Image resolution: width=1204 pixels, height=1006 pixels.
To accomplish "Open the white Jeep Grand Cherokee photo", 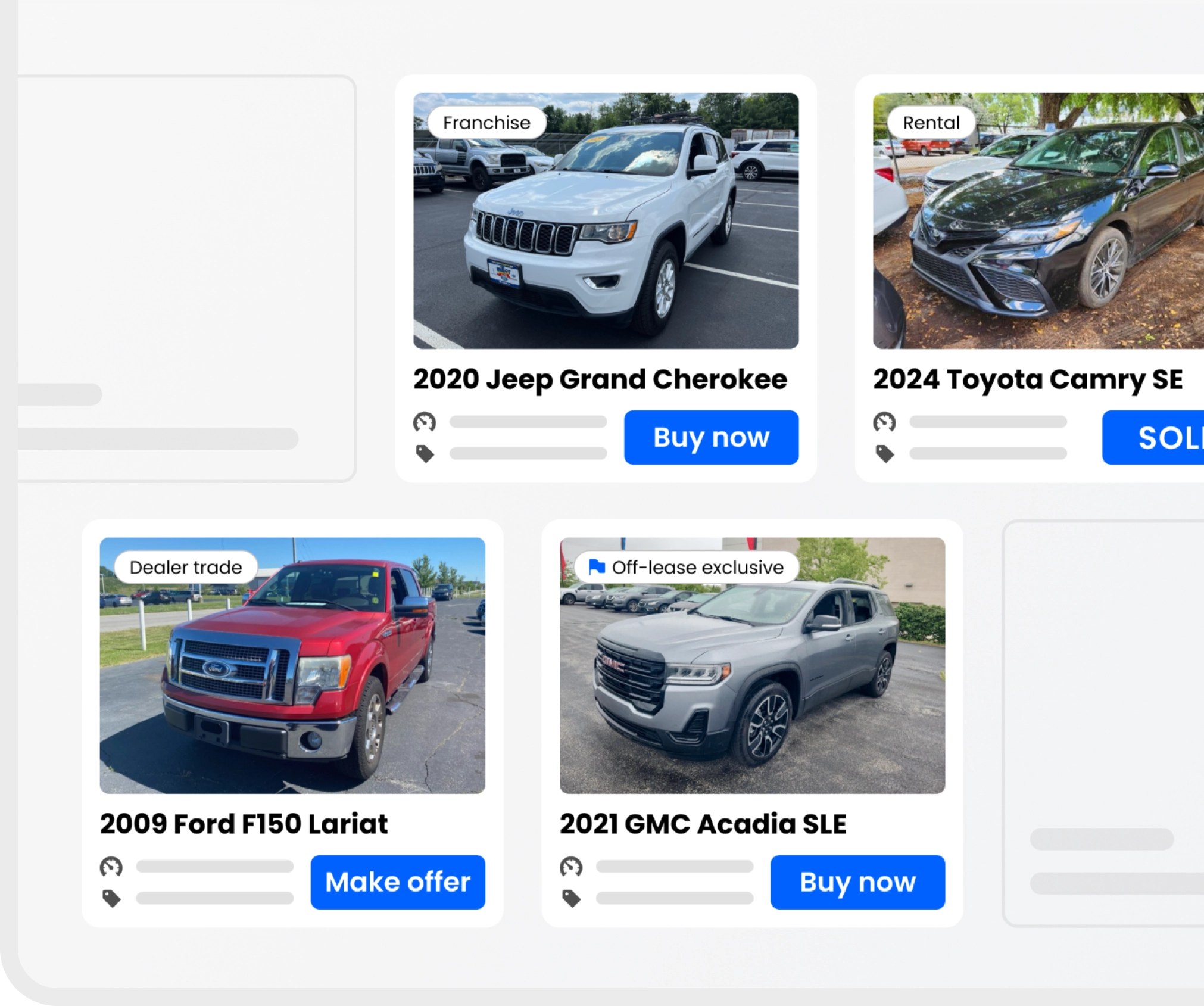I will coord(606,220).
